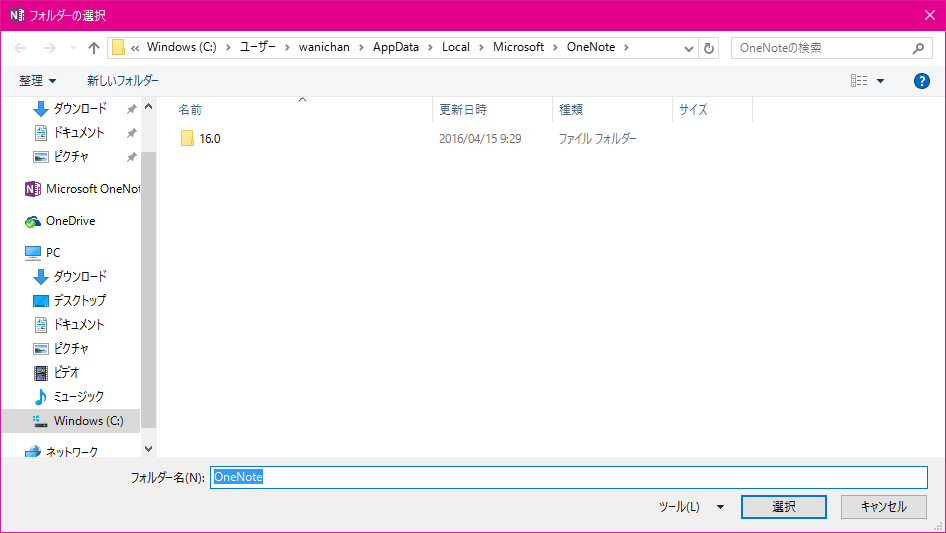Screen dimensions: 946x533
Task: Click date 2016/04/15 9:29 cell
Action: [x=480, y=139]
